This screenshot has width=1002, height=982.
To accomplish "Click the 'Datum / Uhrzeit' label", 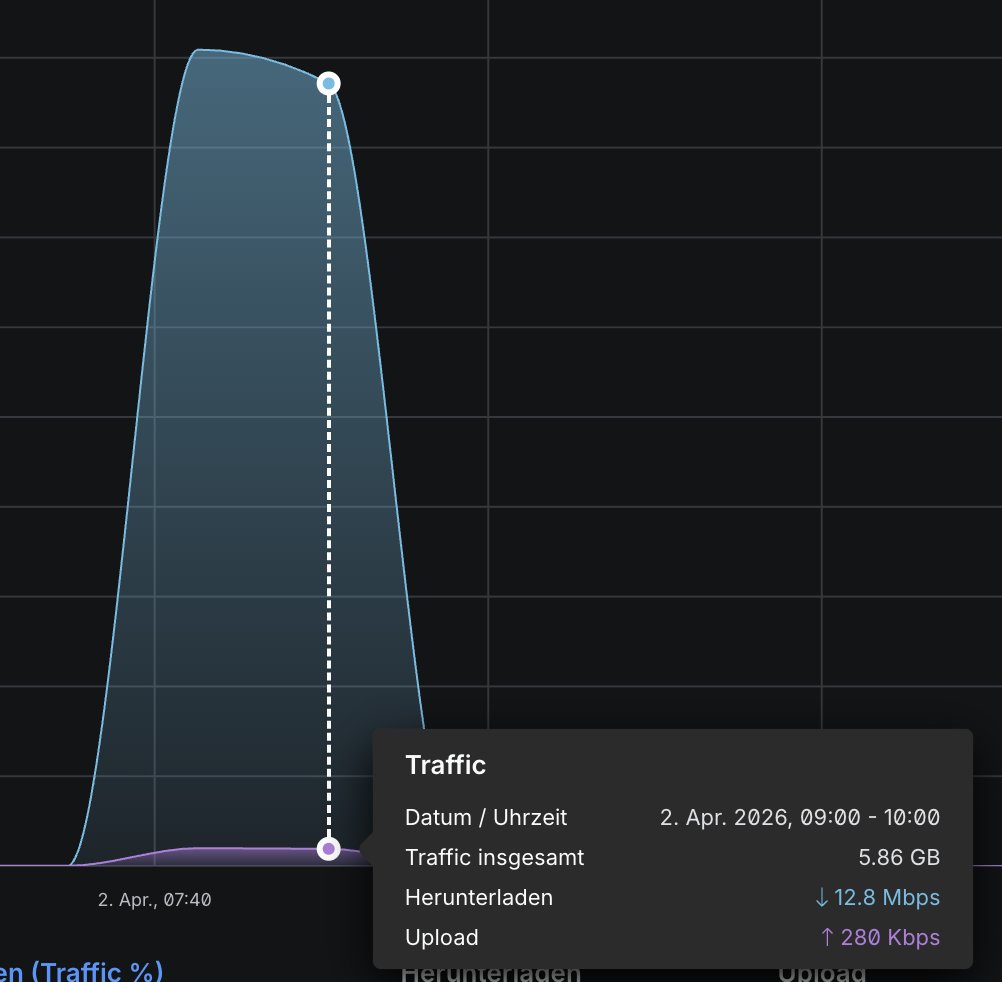I will 486,817.
